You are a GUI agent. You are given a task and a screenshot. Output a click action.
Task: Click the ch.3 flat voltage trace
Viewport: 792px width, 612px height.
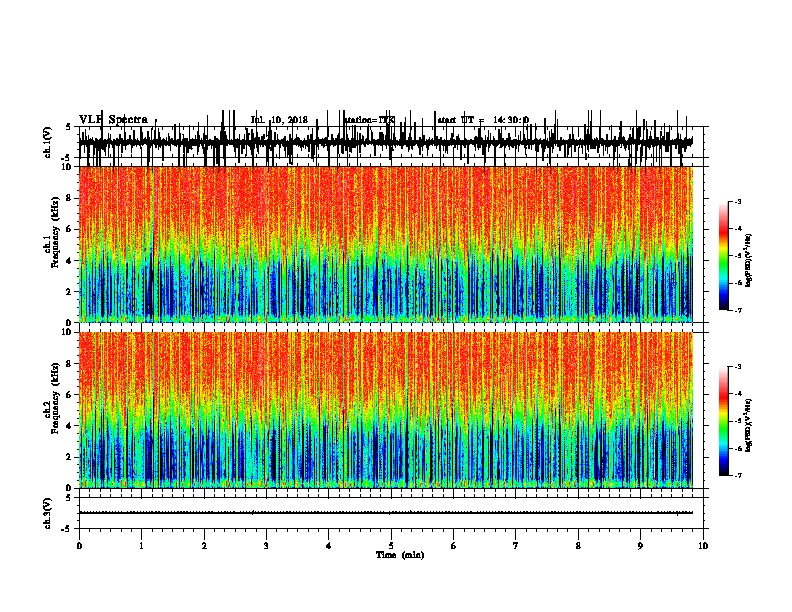386,513
